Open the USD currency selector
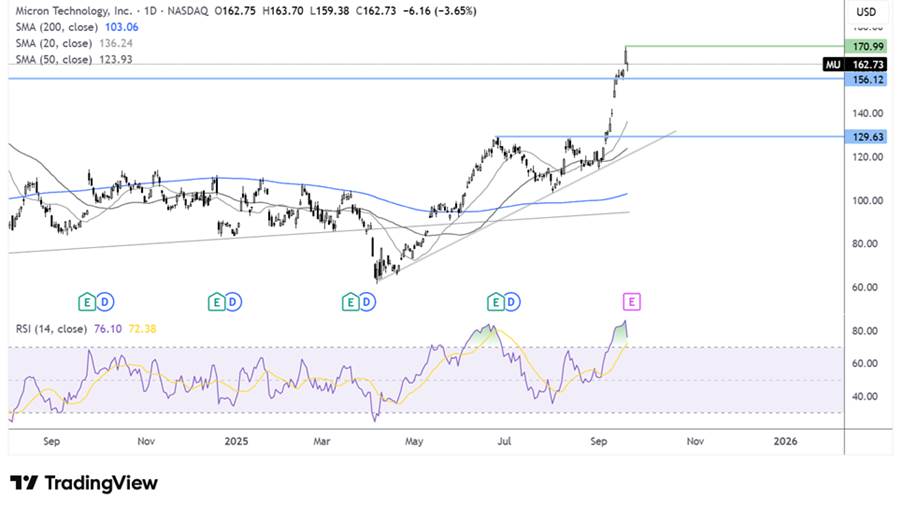The width and height of the screenshot is (902, 511). point(866,12)
